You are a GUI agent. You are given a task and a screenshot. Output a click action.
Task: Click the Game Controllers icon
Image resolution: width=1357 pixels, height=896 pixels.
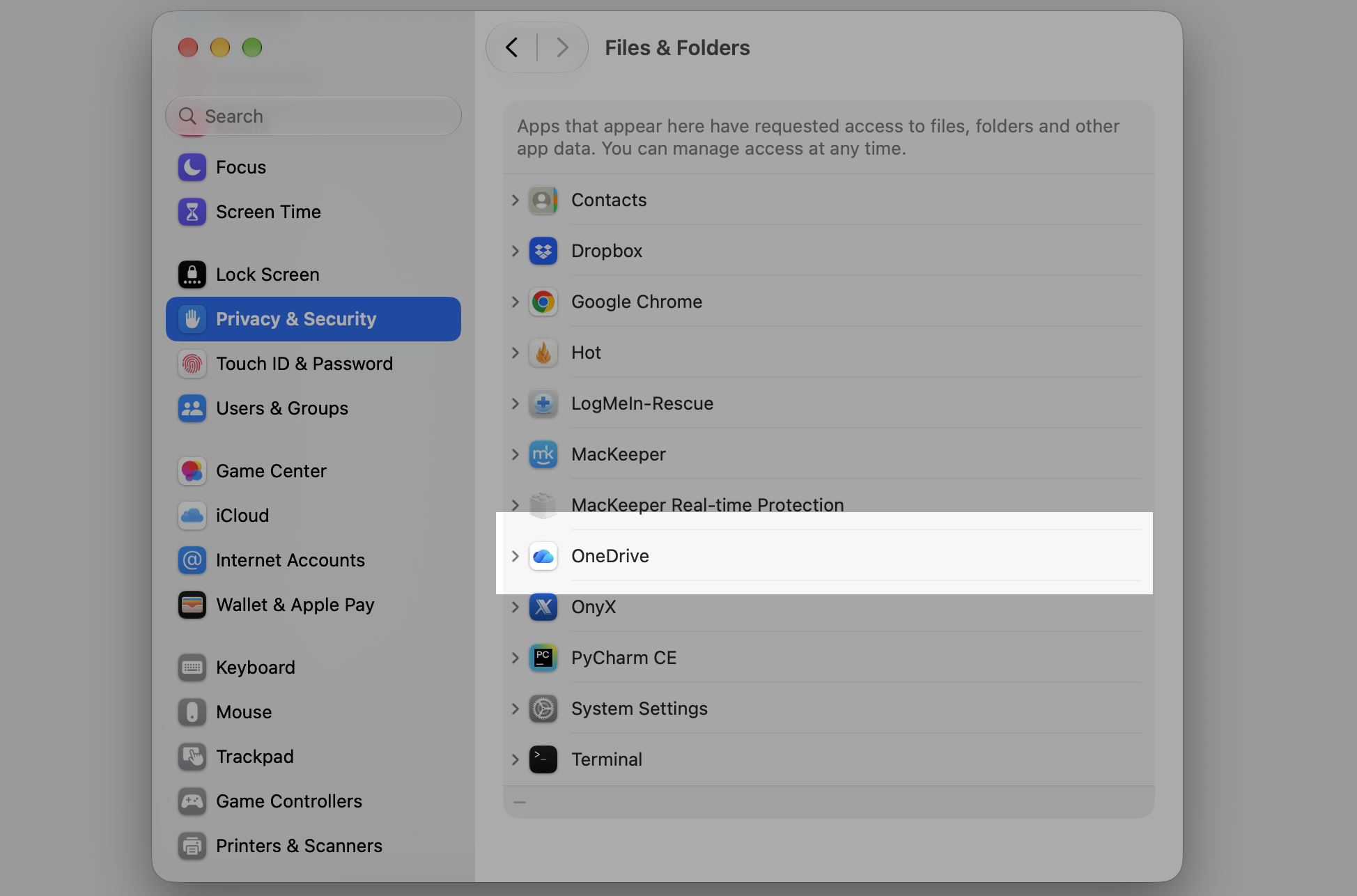coord(192,801)
